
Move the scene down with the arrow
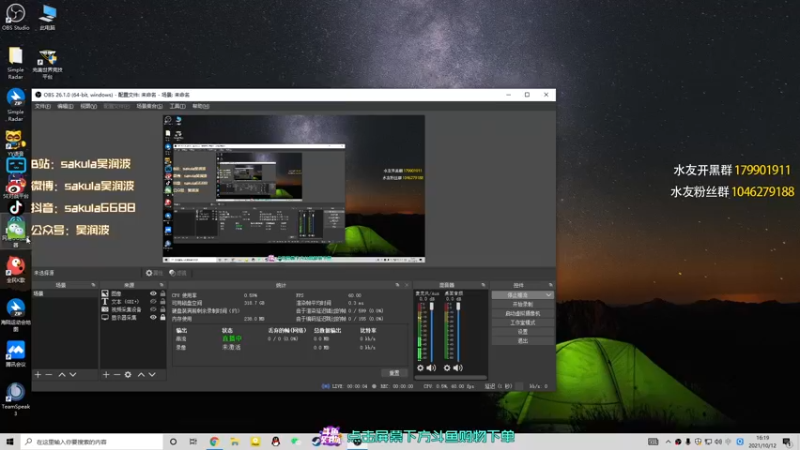(x=73, y=374)
